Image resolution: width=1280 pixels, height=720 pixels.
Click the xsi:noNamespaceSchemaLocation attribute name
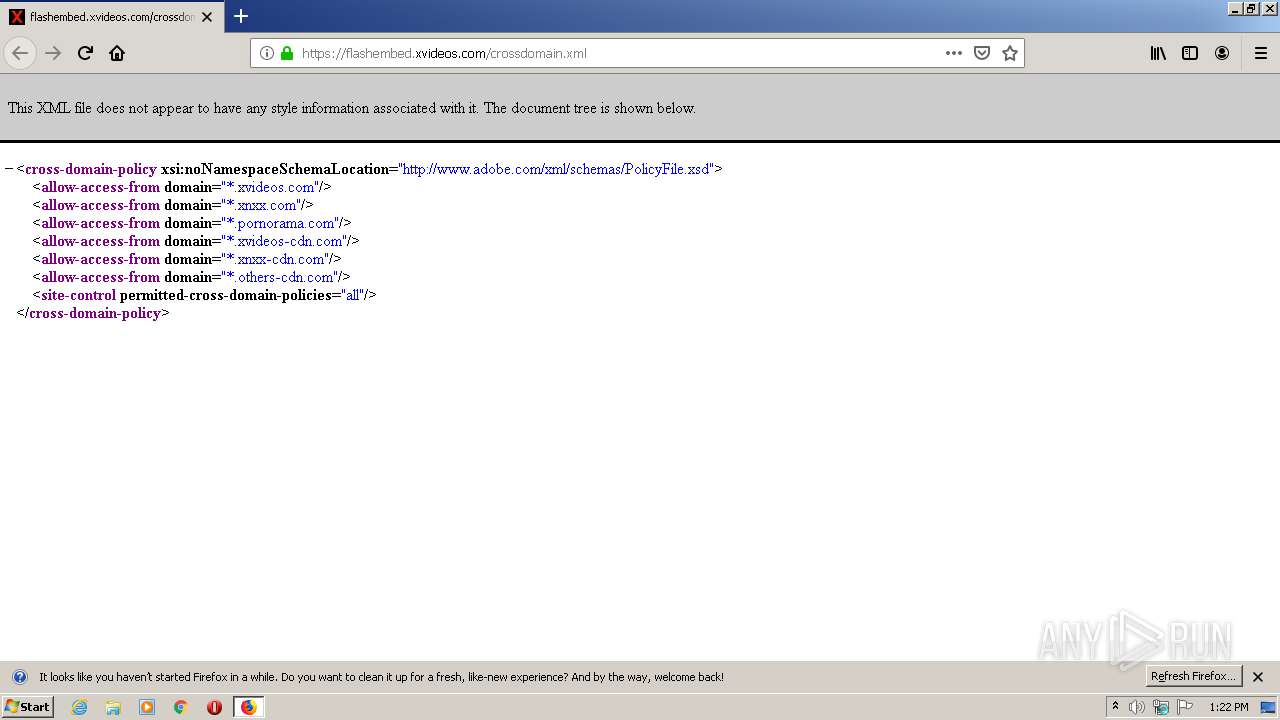(x=274, y=169)
